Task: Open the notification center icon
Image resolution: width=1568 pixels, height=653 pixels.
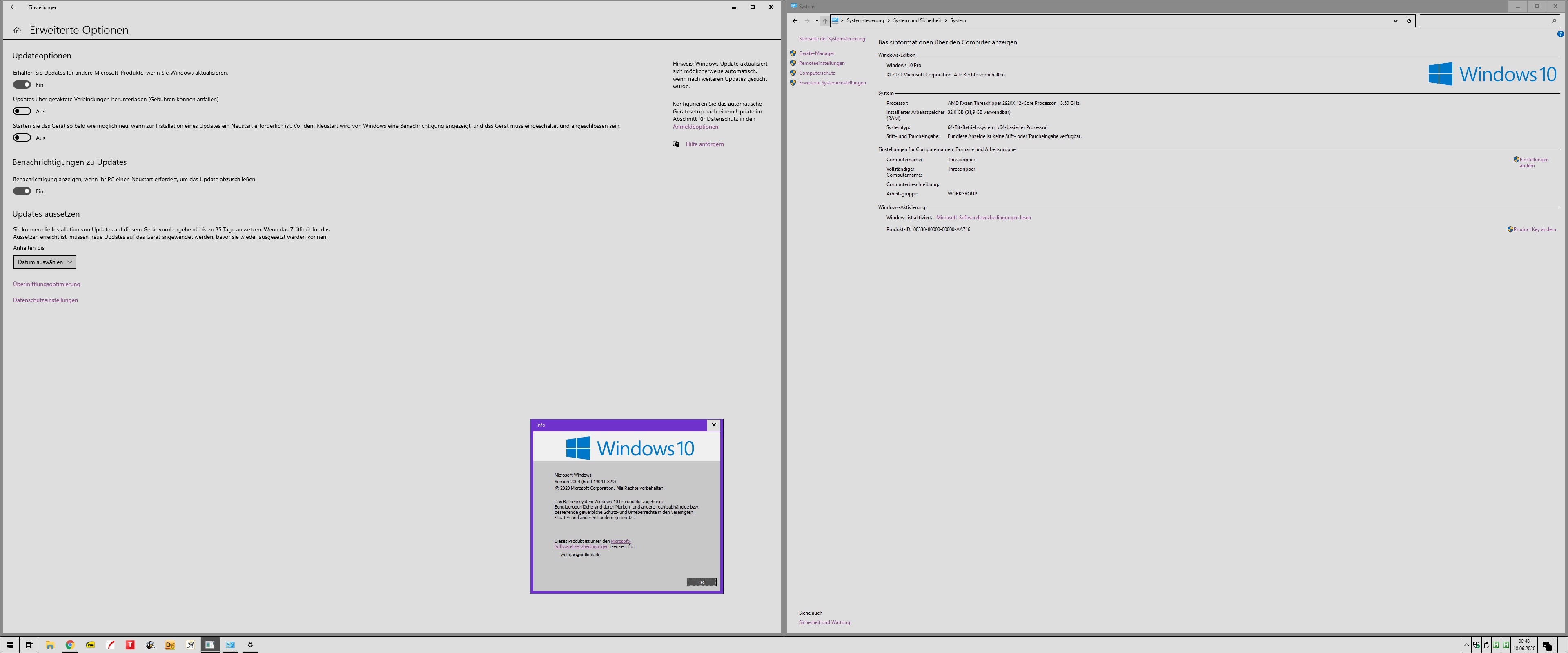Action: (1547, 645)
